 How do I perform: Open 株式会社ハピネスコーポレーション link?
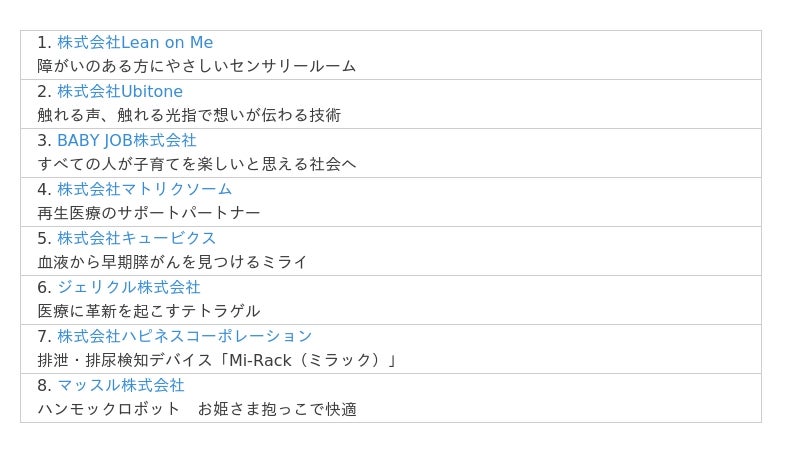click(184, 336)
